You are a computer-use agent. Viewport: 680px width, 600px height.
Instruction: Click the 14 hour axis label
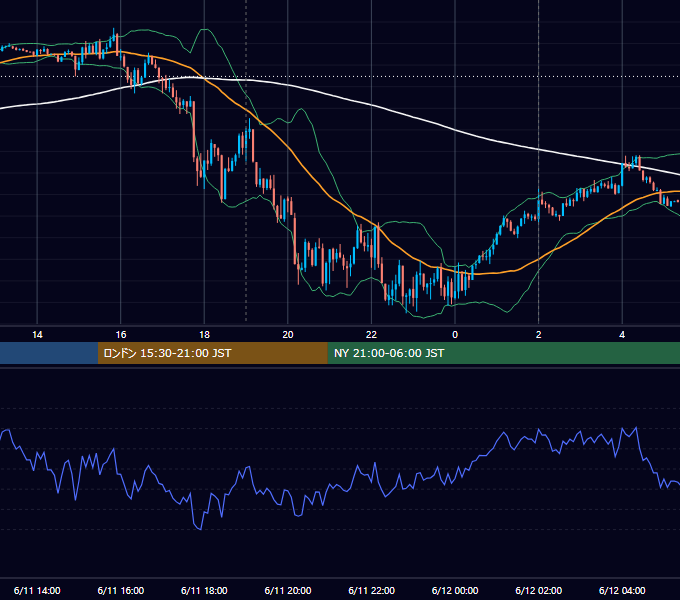click(37, 335)
